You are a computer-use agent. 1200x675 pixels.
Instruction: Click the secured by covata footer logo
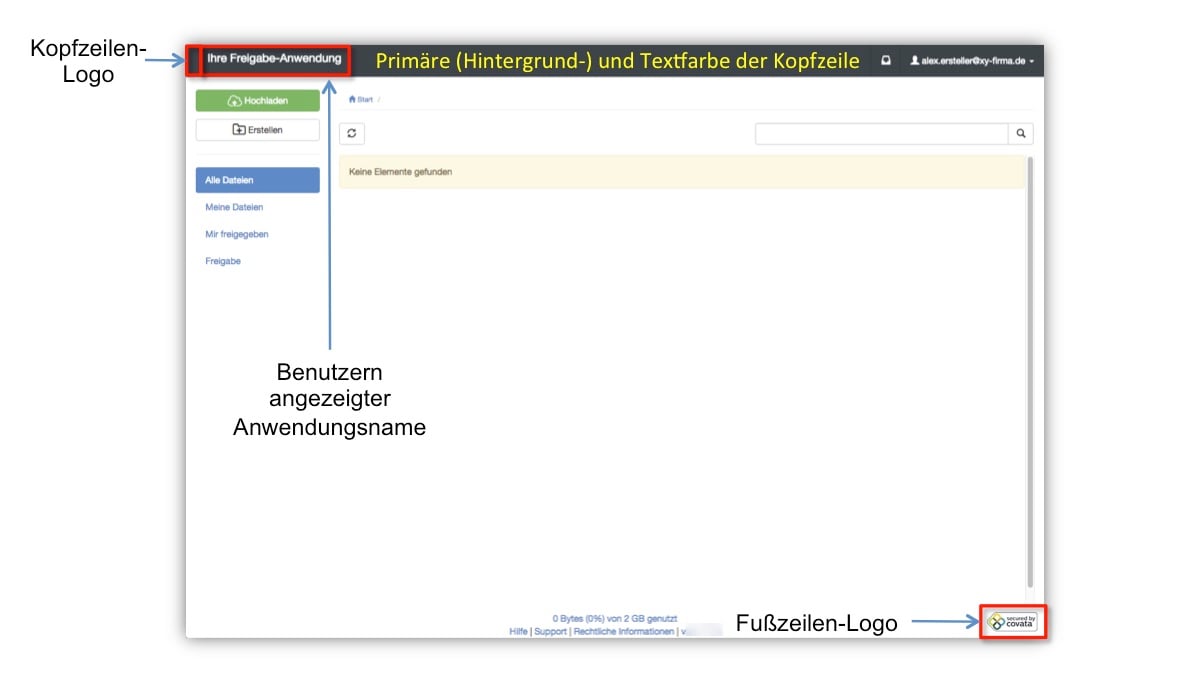click(x=1013, y=621)
